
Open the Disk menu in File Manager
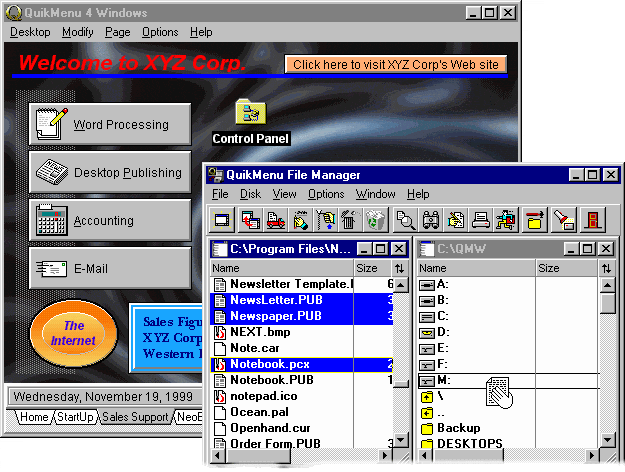click(x=250, y=194)
